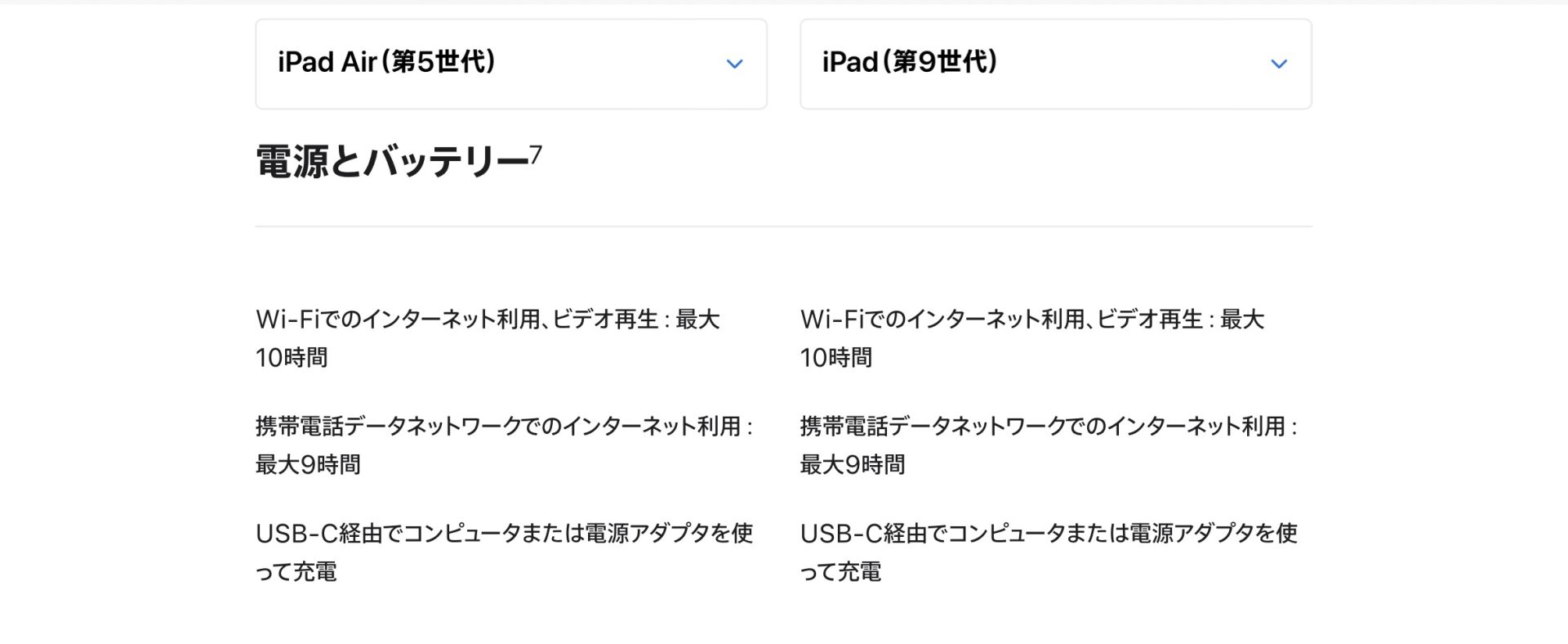The width and height of the screenshot is (1568, 644).
Task: Click the iPad (第9世代) label text
Action: click(x=910, y=62)
